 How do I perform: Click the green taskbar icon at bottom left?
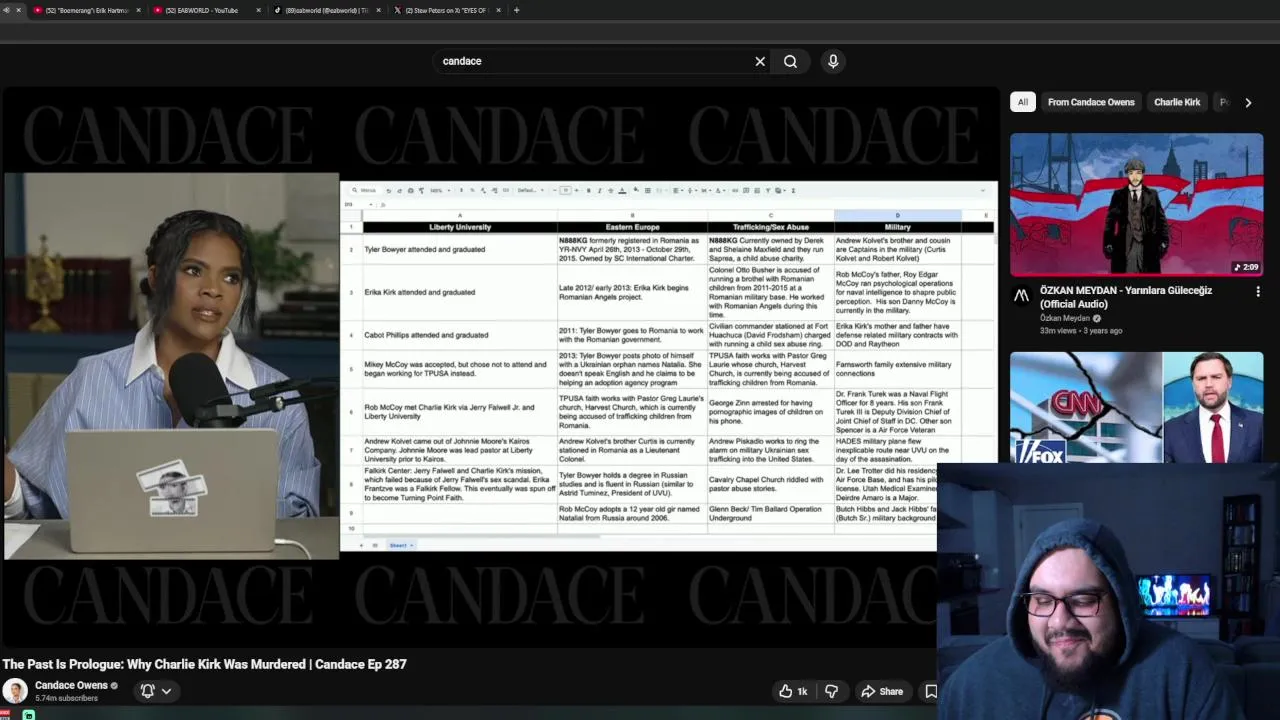(x=28, y=715)
